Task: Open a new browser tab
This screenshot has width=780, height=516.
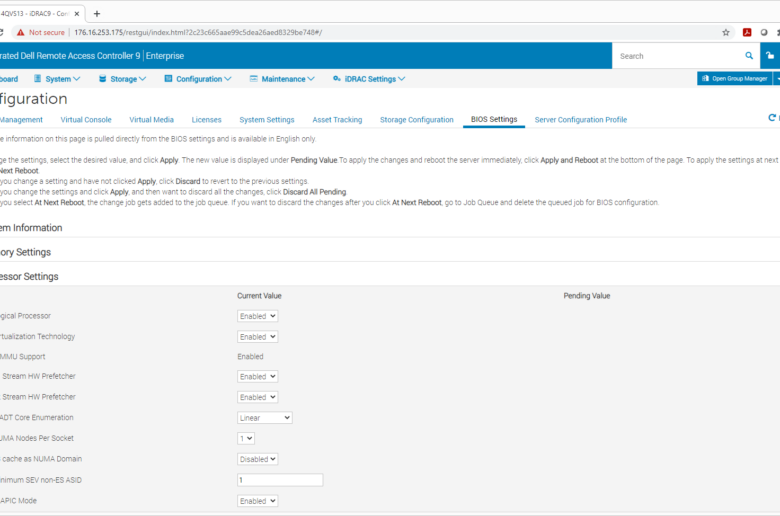Action: click(x=97, y=13)
